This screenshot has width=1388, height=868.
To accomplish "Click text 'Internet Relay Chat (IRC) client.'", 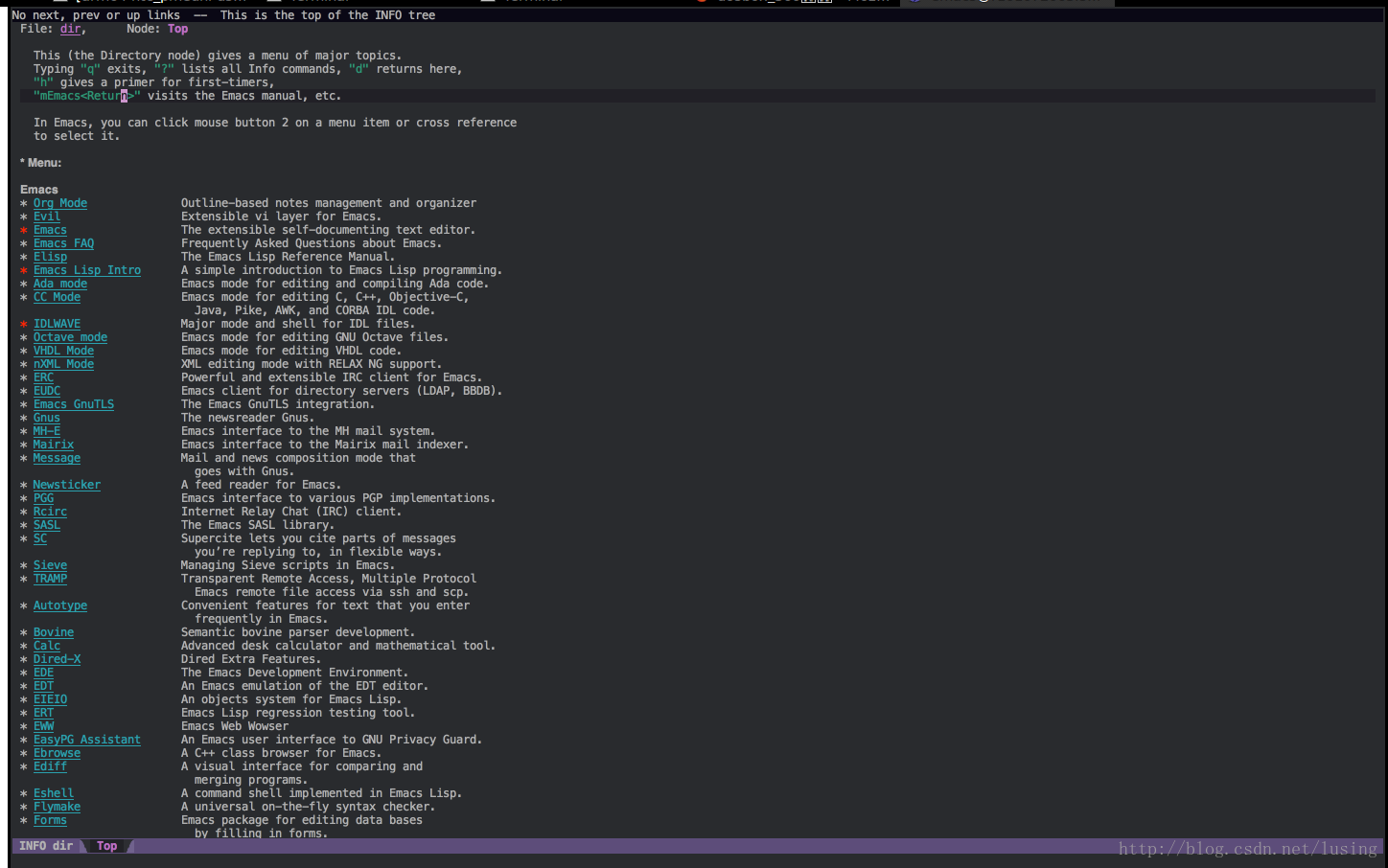I will [291, 512].
